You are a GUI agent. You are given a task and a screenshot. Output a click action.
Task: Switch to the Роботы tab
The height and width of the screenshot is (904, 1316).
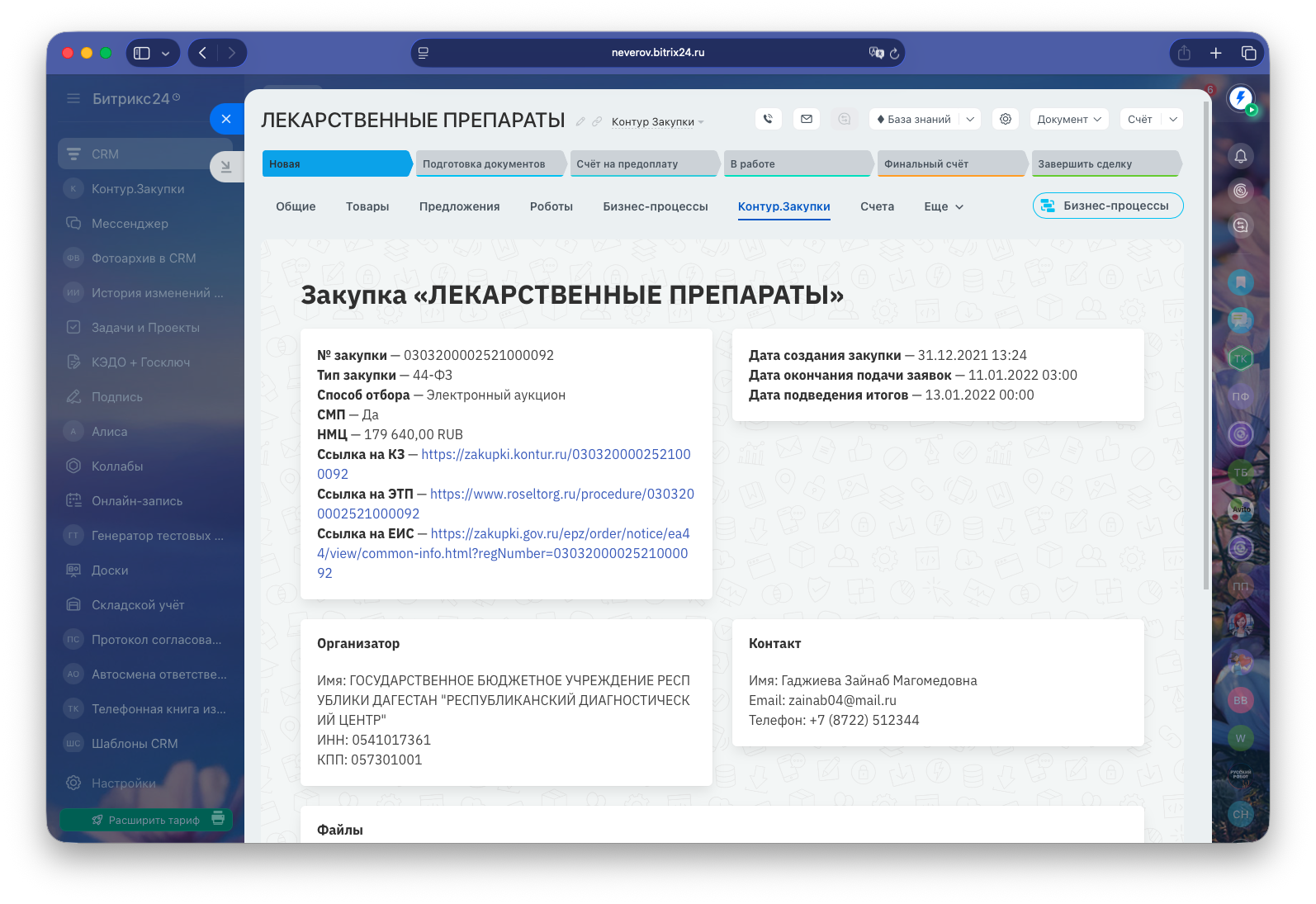click(551, 206)
